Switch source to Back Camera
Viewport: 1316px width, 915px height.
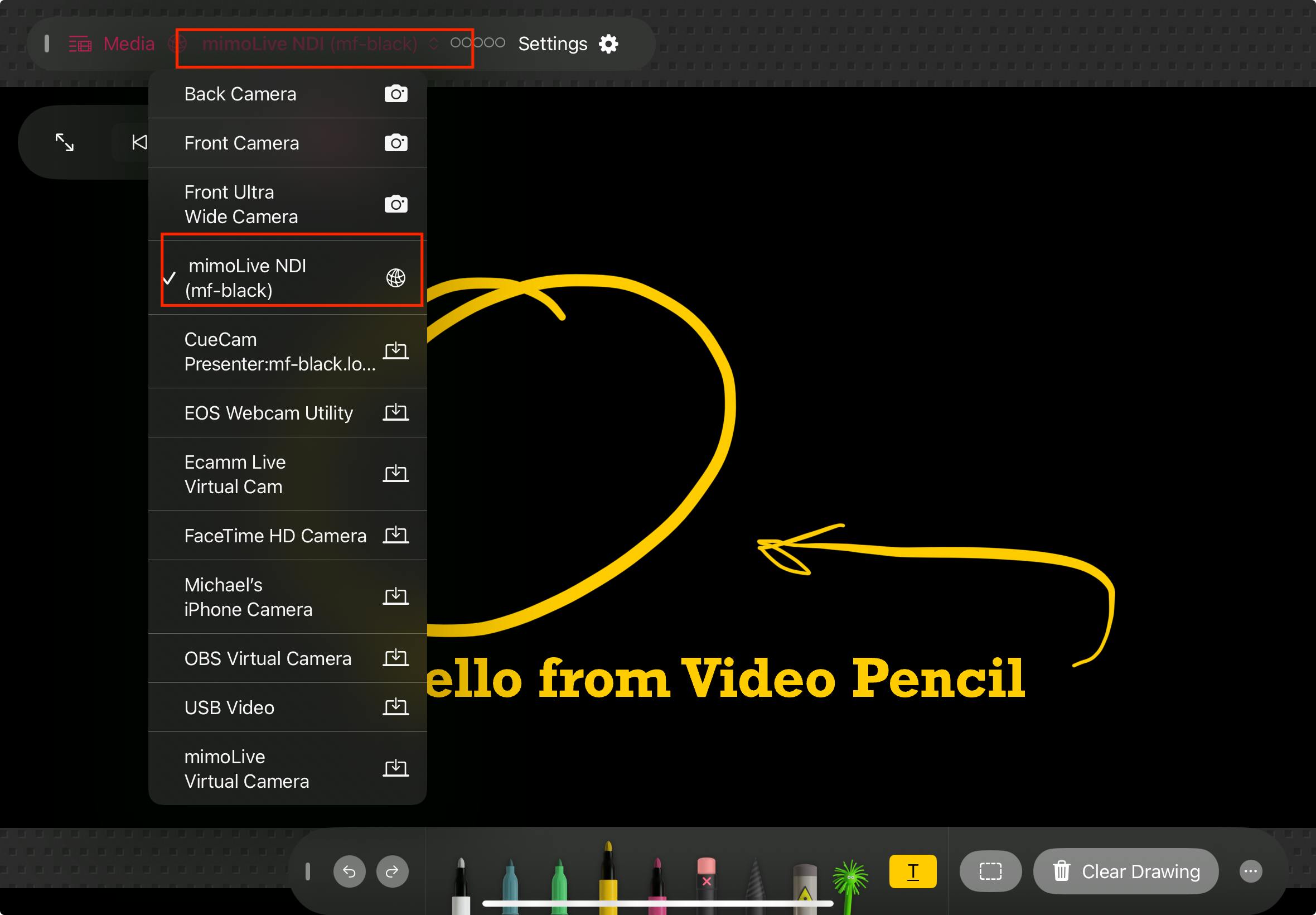click(288, 94)
